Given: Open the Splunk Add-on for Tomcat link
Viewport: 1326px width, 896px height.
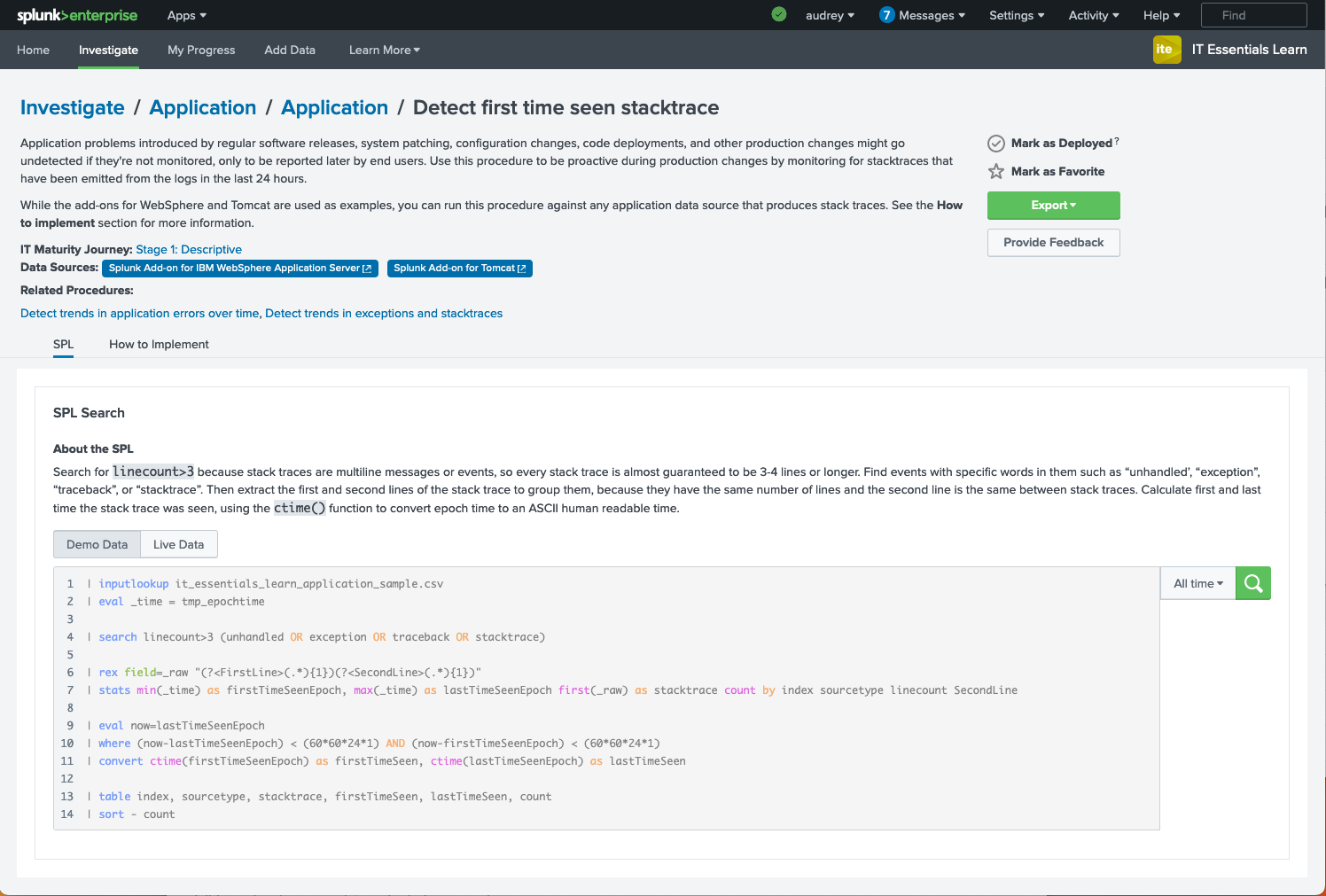Looking at the screenshot, I should click(460, 269).
